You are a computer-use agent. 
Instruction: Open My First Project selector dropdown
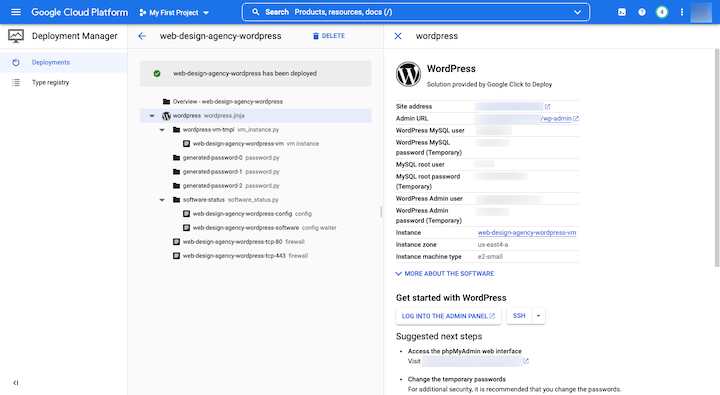pos(174,12)
